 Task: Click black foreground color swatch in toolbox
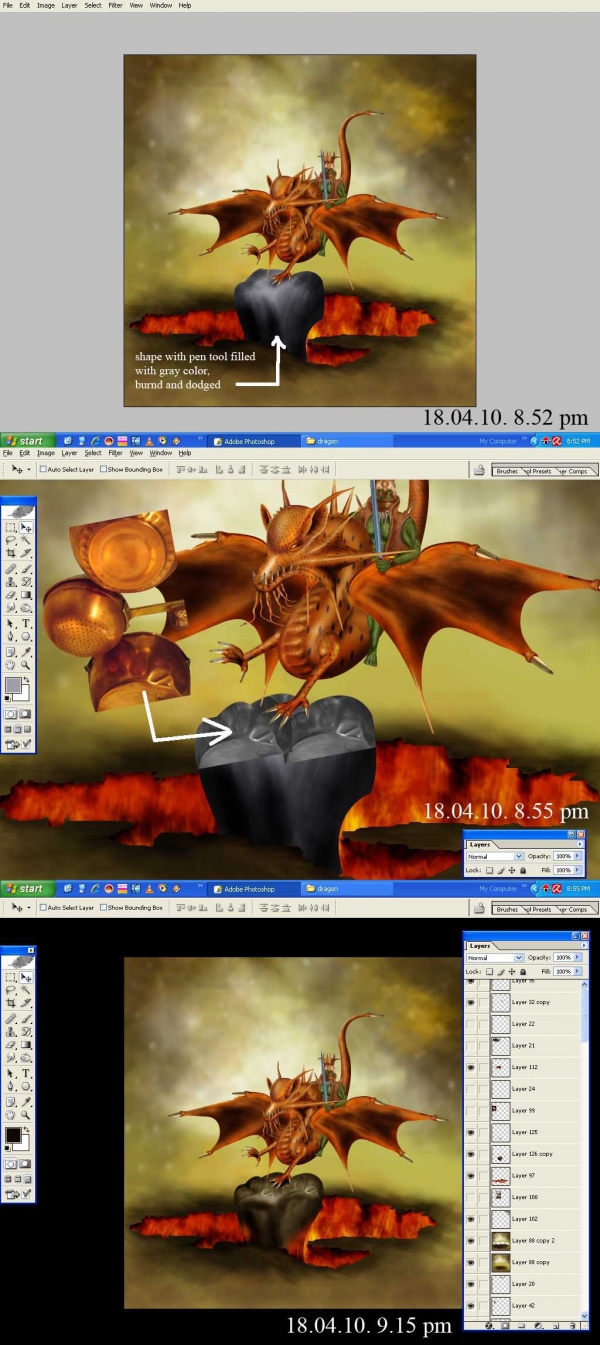(x=13, y=1135)
